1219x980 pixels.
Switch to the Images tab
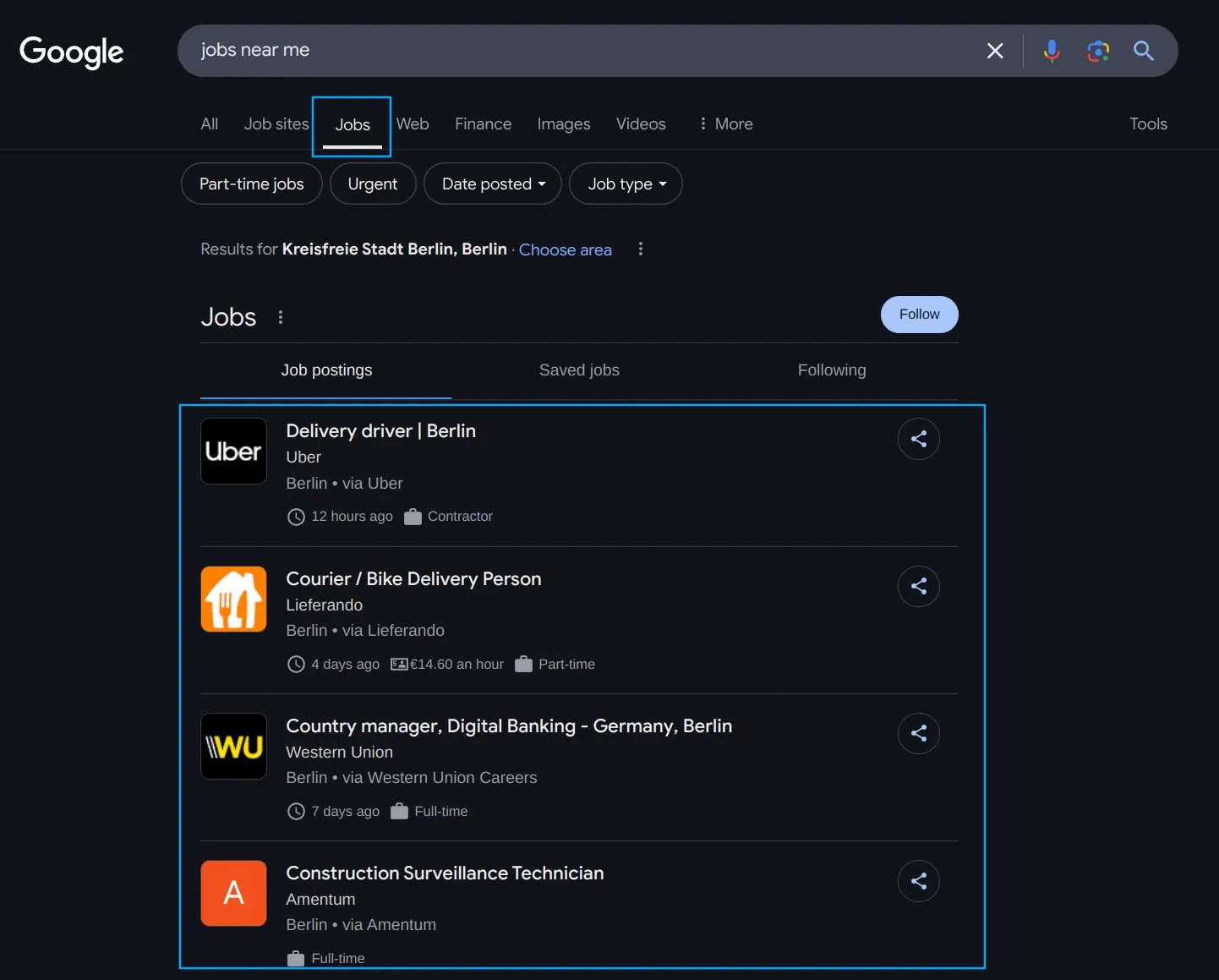click(x=563, y=123)
